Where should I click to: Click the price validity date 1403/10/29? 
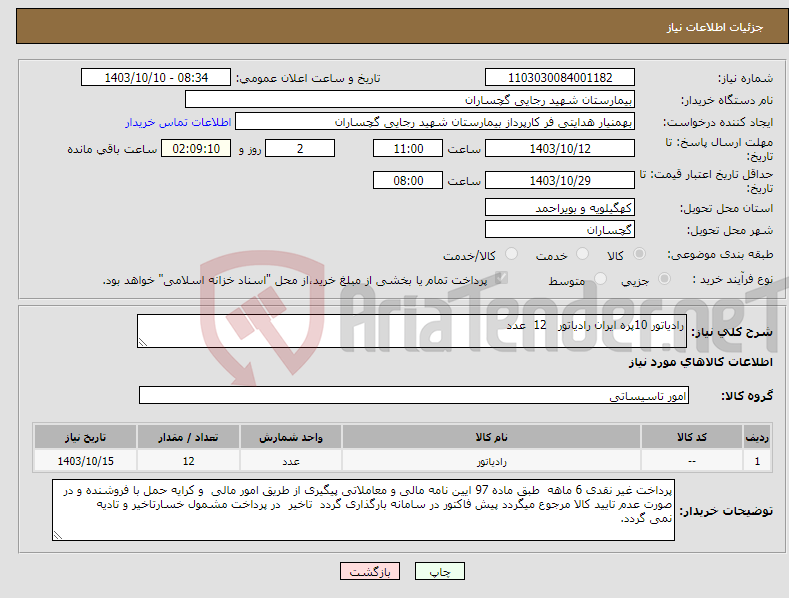560,180
